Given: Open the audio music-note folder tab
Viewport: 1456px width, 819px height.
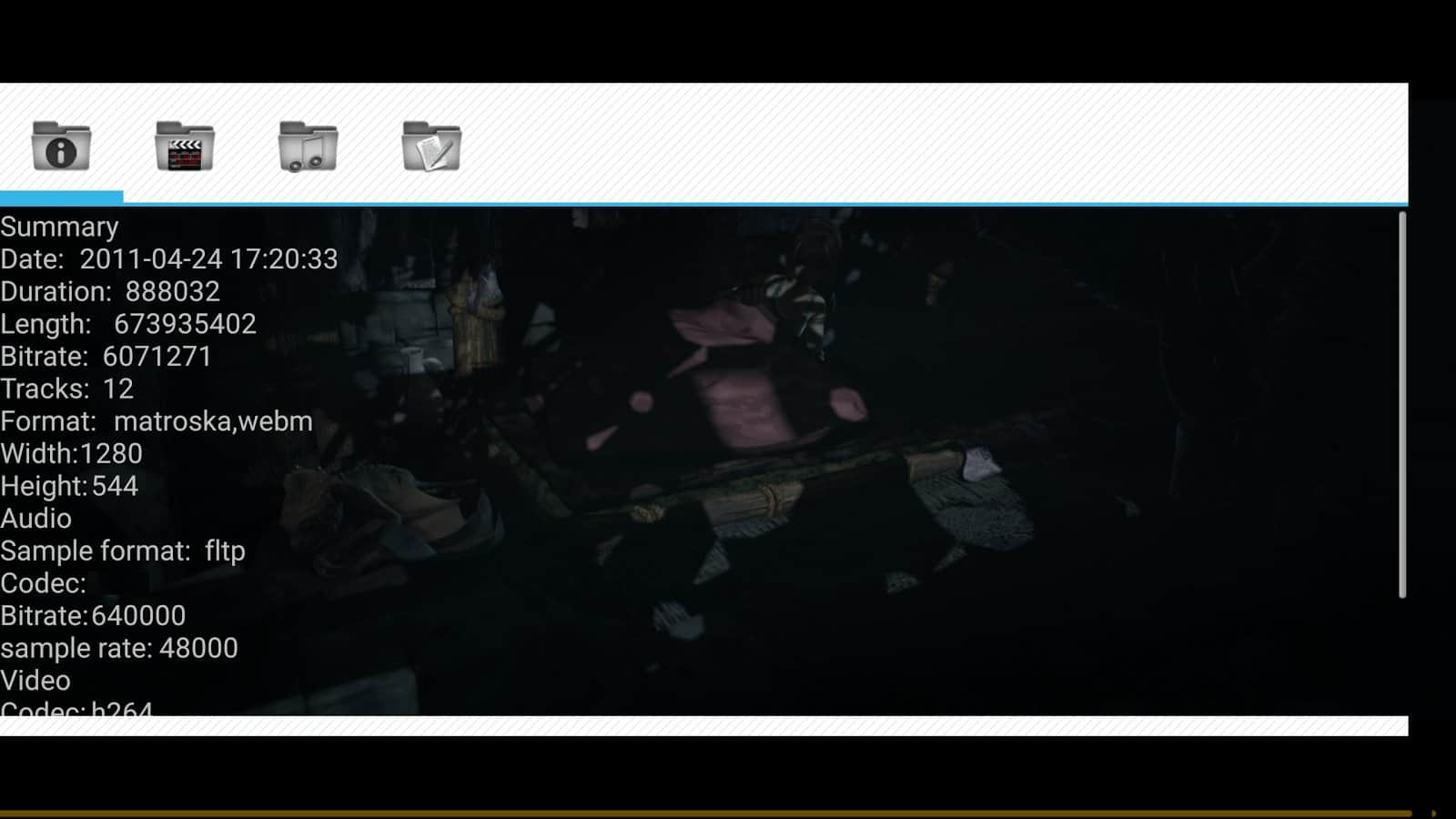Looking at the screenshot, I should pos(308,146).
